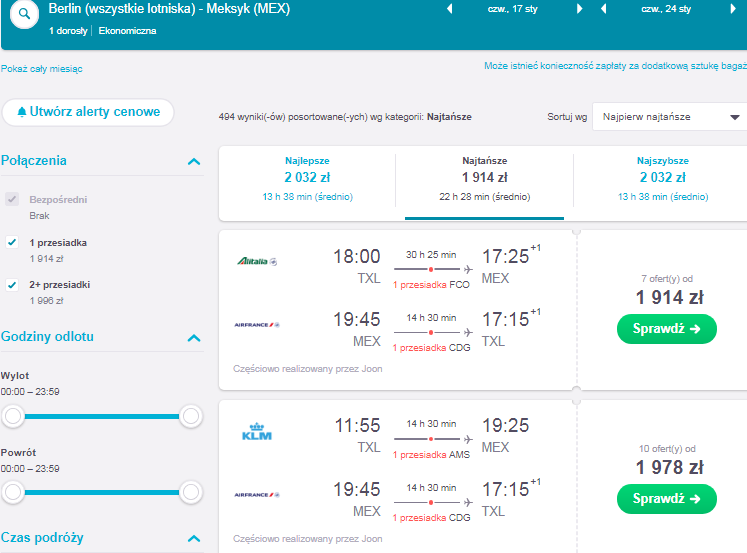This screenshot has height=553, width=747.
Task: Click Sprawdź for the 1 914 zł offer
Action: (x=666, y=329)
